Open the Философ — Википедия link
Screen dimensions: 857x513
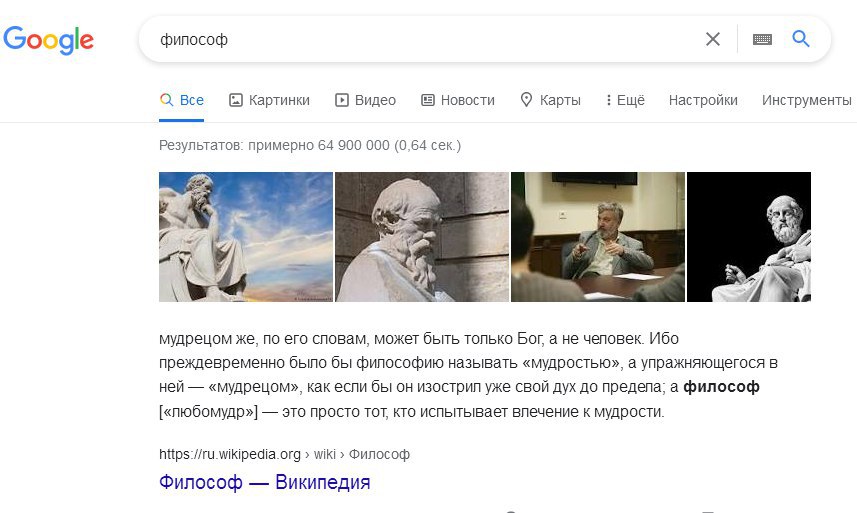pyautogui.click(x=265, y=482)
